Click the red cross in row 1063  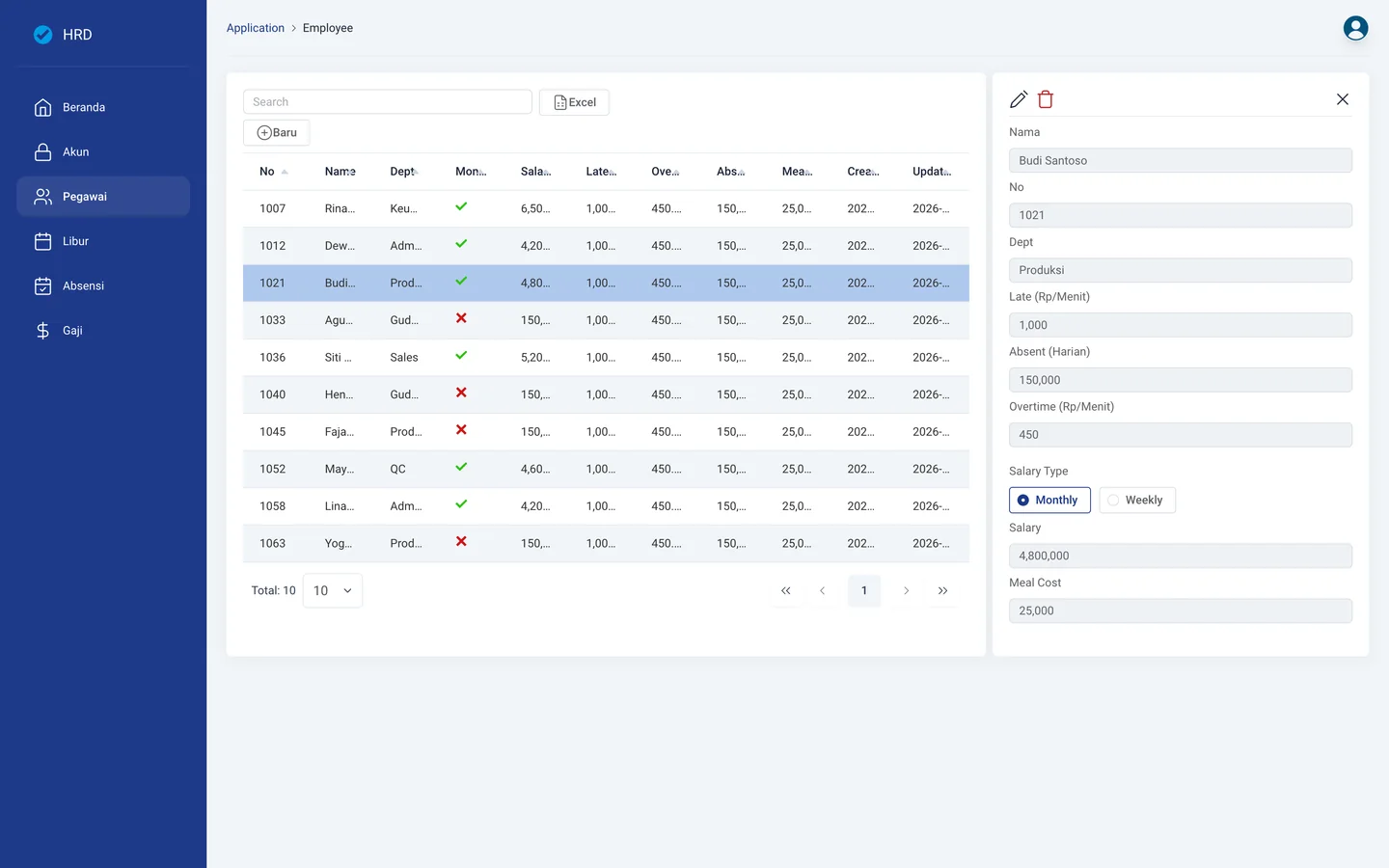coord(461,541)
